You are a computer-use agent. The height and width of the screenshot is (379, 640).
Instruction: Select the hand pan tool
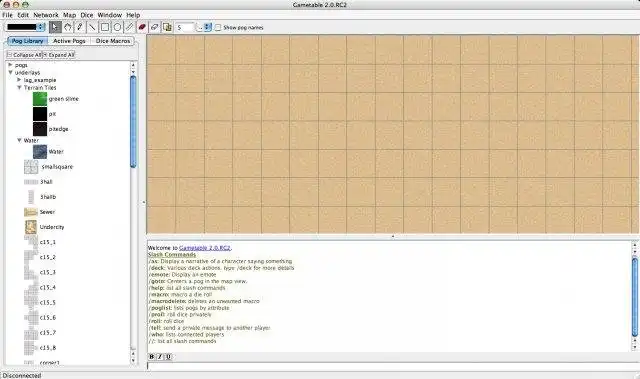67,27
